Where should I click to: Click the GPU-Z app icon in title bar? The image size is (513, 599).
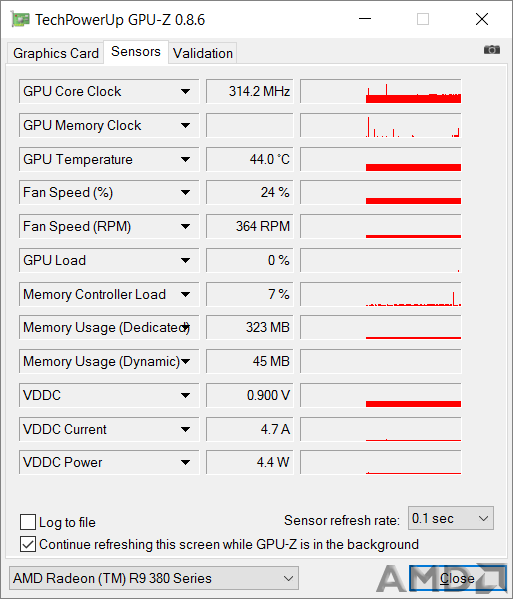(20, 19)
